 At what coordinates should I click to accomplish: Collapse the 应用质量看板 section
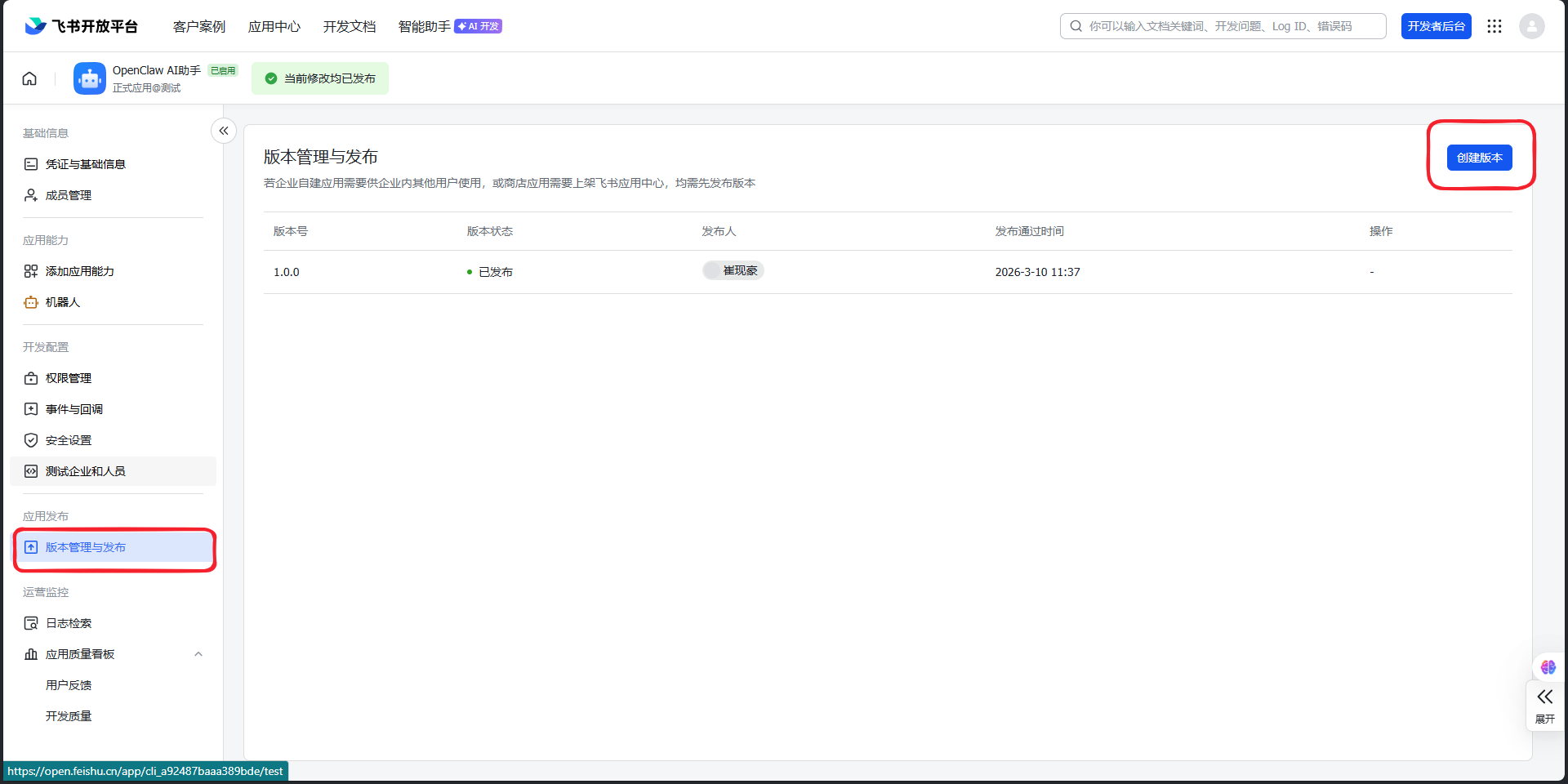pyautogui.click(x=198, y=654)
